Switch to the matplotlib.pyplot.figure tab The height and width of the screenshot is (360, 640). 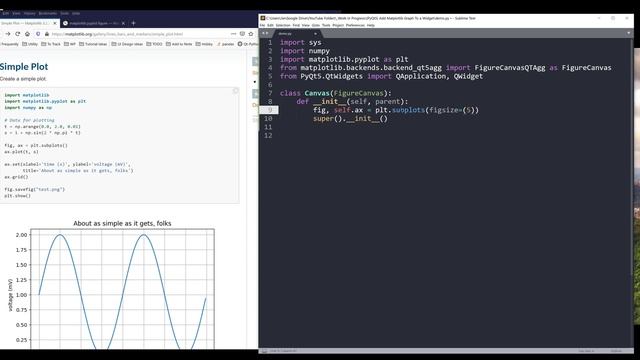[x=93, y=23]
